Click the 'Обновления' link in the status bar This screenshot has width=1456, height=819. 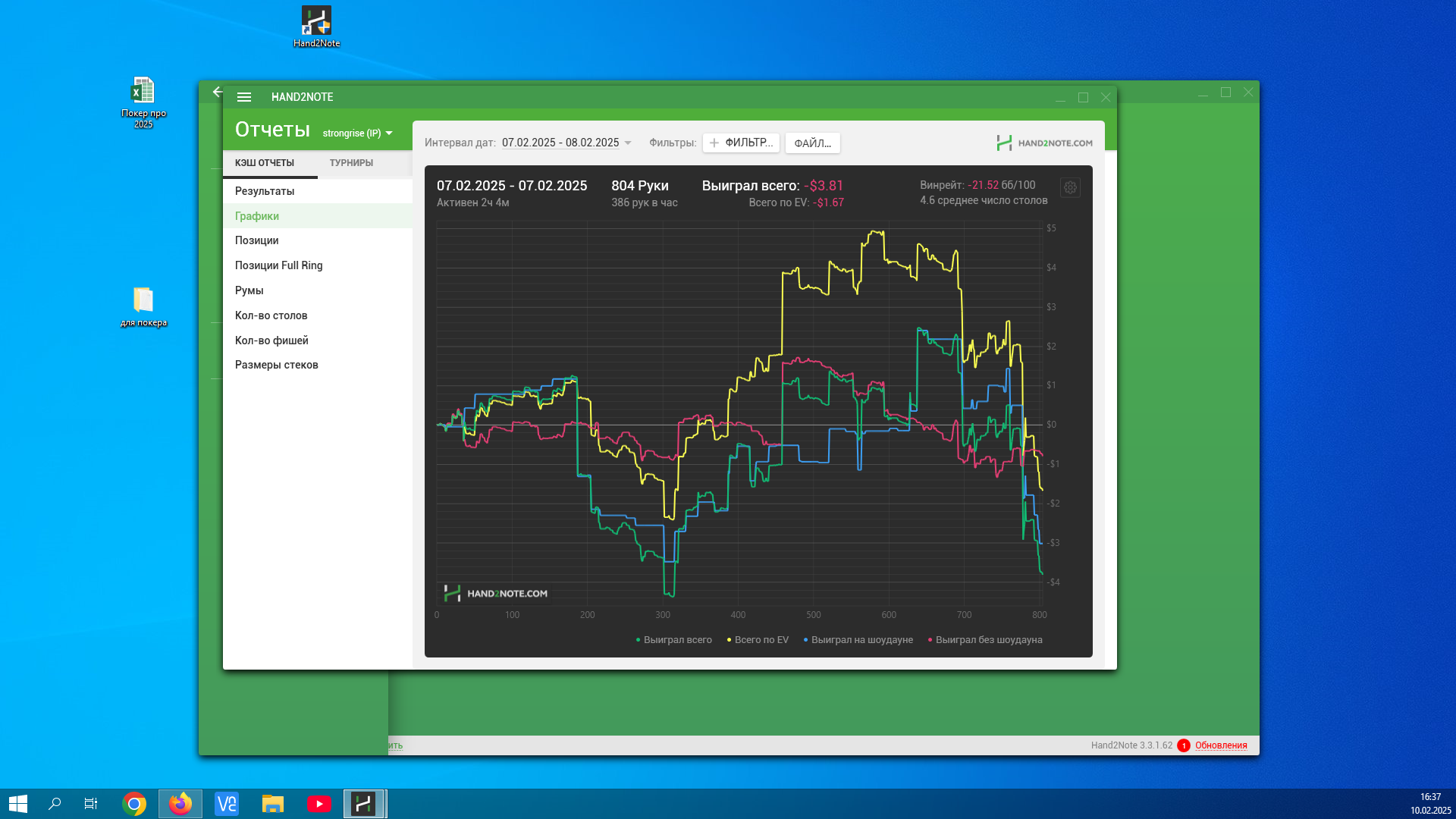pyautogui.click(x=1221, y=745)
